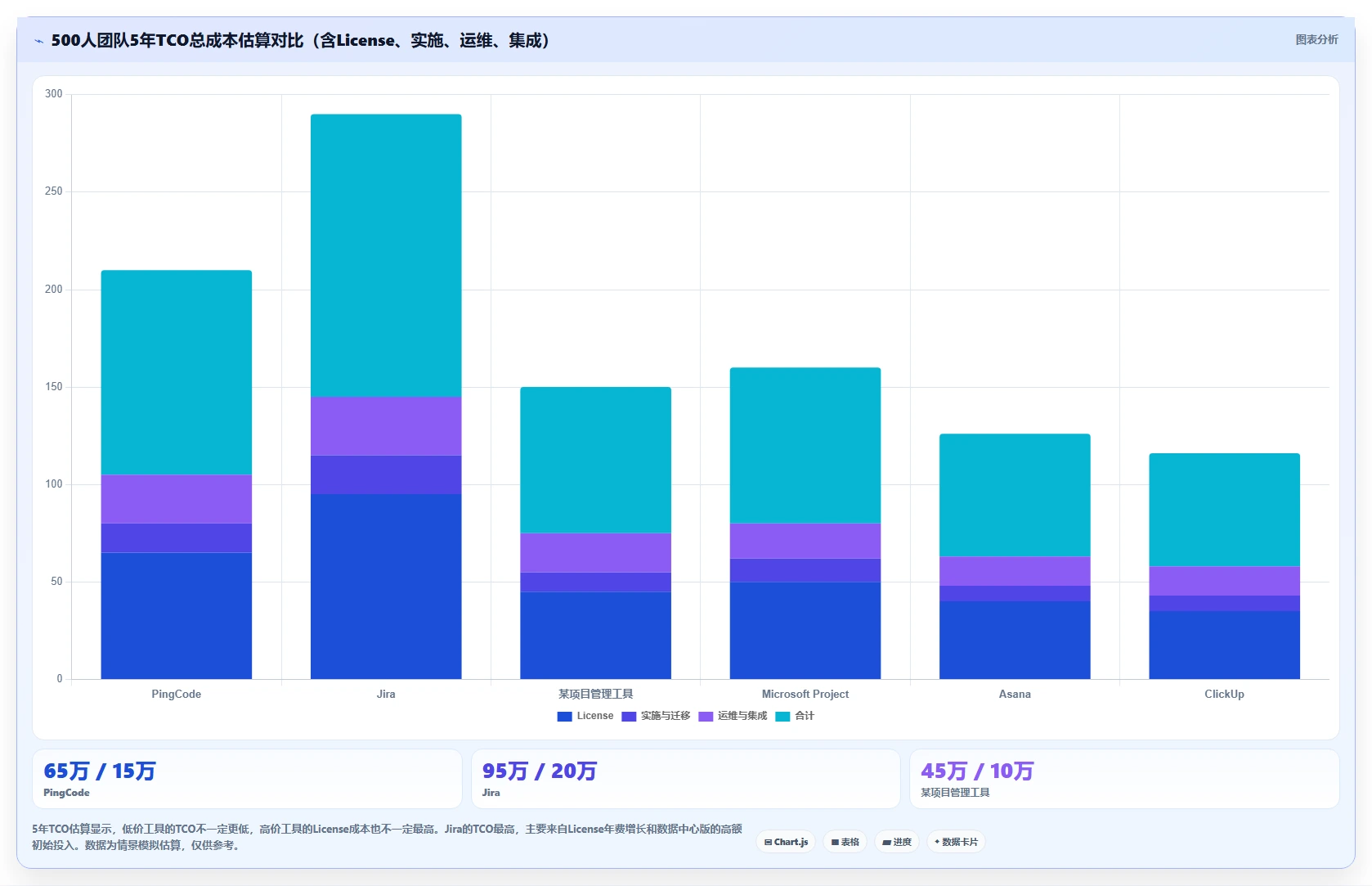Click the Jira 95万 / 20万 card

tap(685, 779)
